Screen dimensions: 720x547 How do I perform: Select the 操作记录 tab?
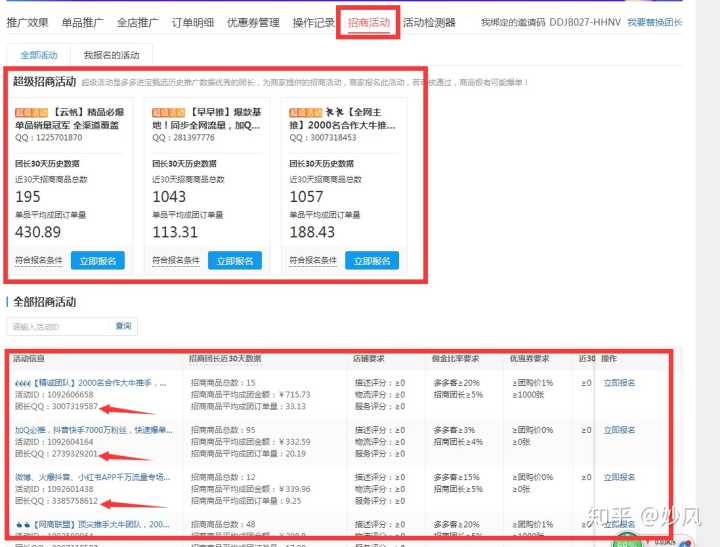[x=314, y=22]
